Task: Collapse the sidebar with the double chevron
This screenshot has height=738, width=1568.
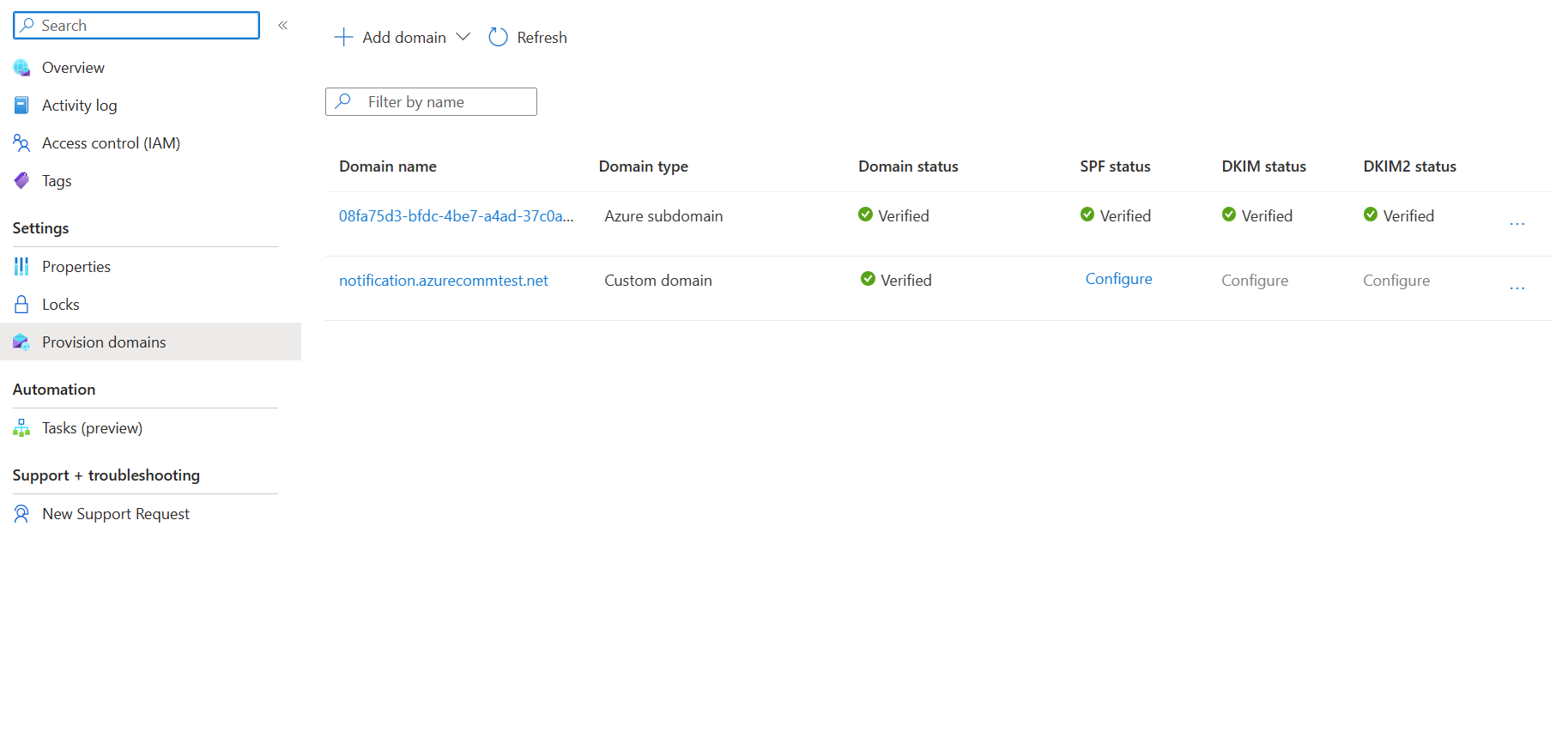Action: click(x=282, y=26)
